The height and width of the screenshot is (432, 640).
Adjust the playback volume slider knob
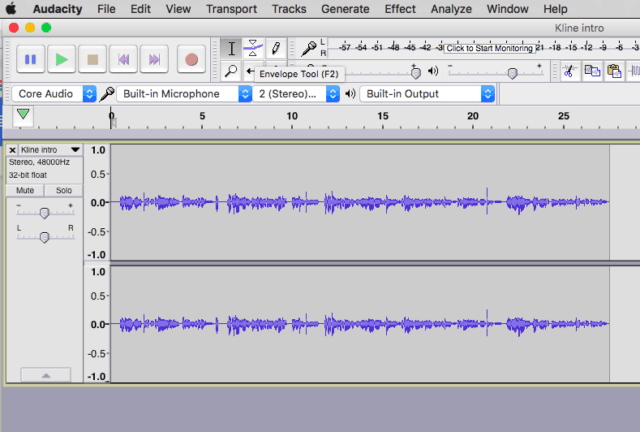pos(512,73)
